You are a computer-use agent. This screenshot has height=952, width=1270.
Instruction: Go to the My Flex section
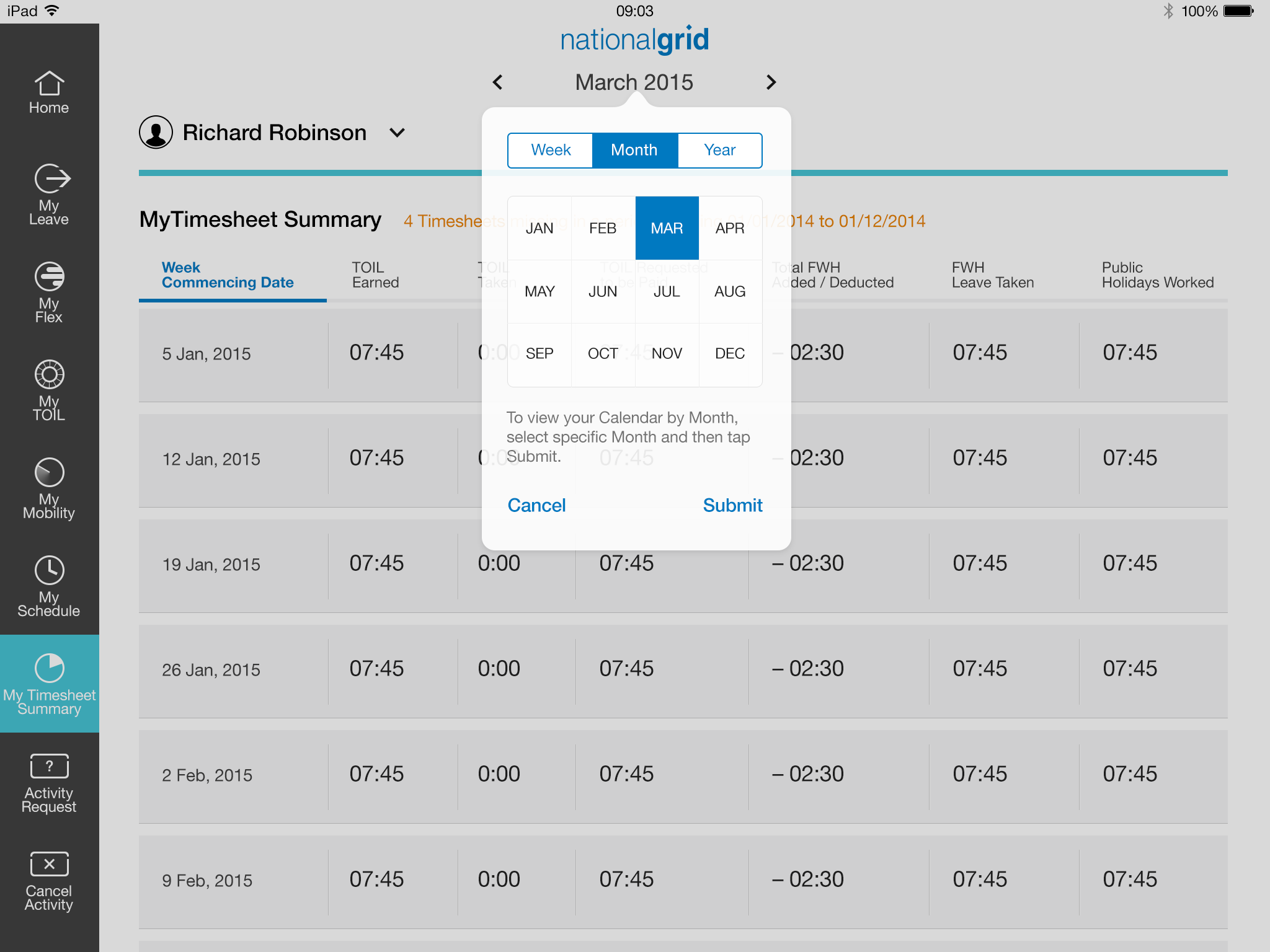click(49, 292)
